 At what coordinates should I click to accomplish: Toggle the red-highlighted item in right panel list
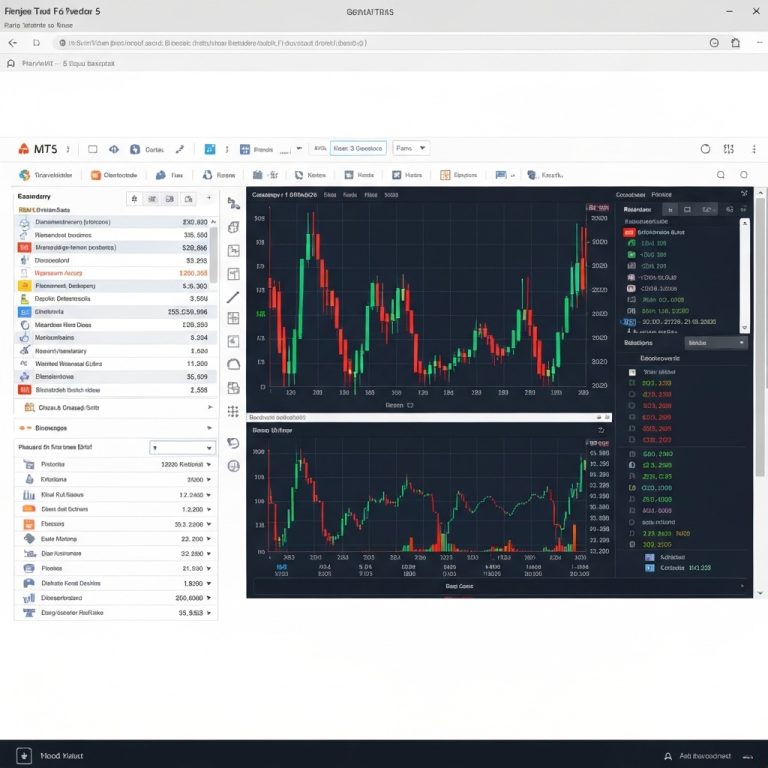pos(631,232)
